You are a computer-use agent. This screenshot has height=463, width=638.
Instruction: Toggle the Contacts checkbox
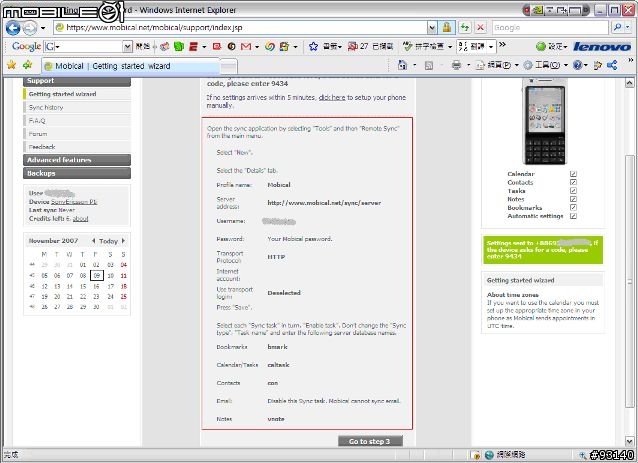pos(573,182)
